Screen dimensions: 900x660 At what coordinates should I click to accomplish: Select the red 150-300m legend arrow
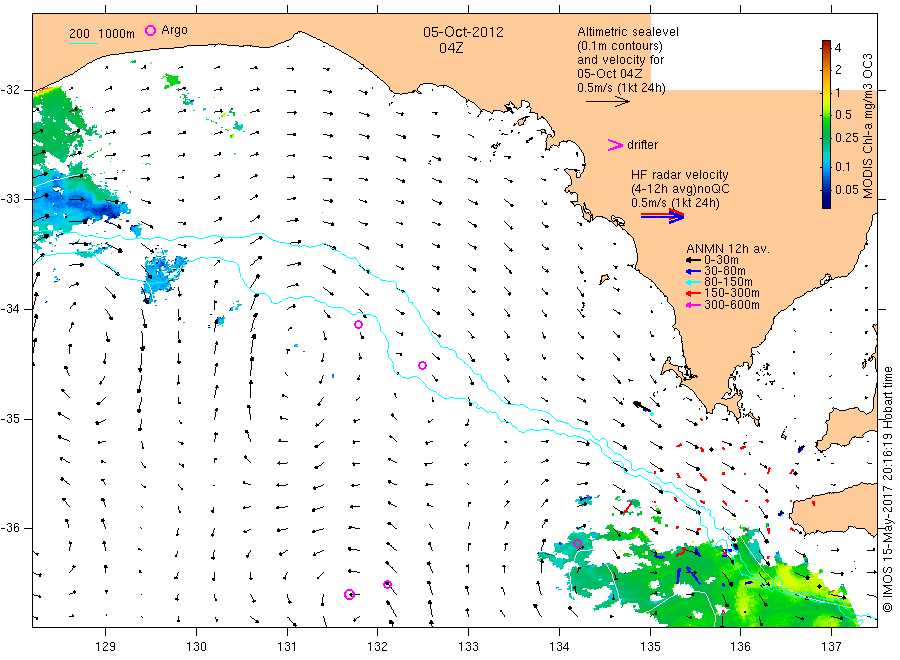pos(693,293)
